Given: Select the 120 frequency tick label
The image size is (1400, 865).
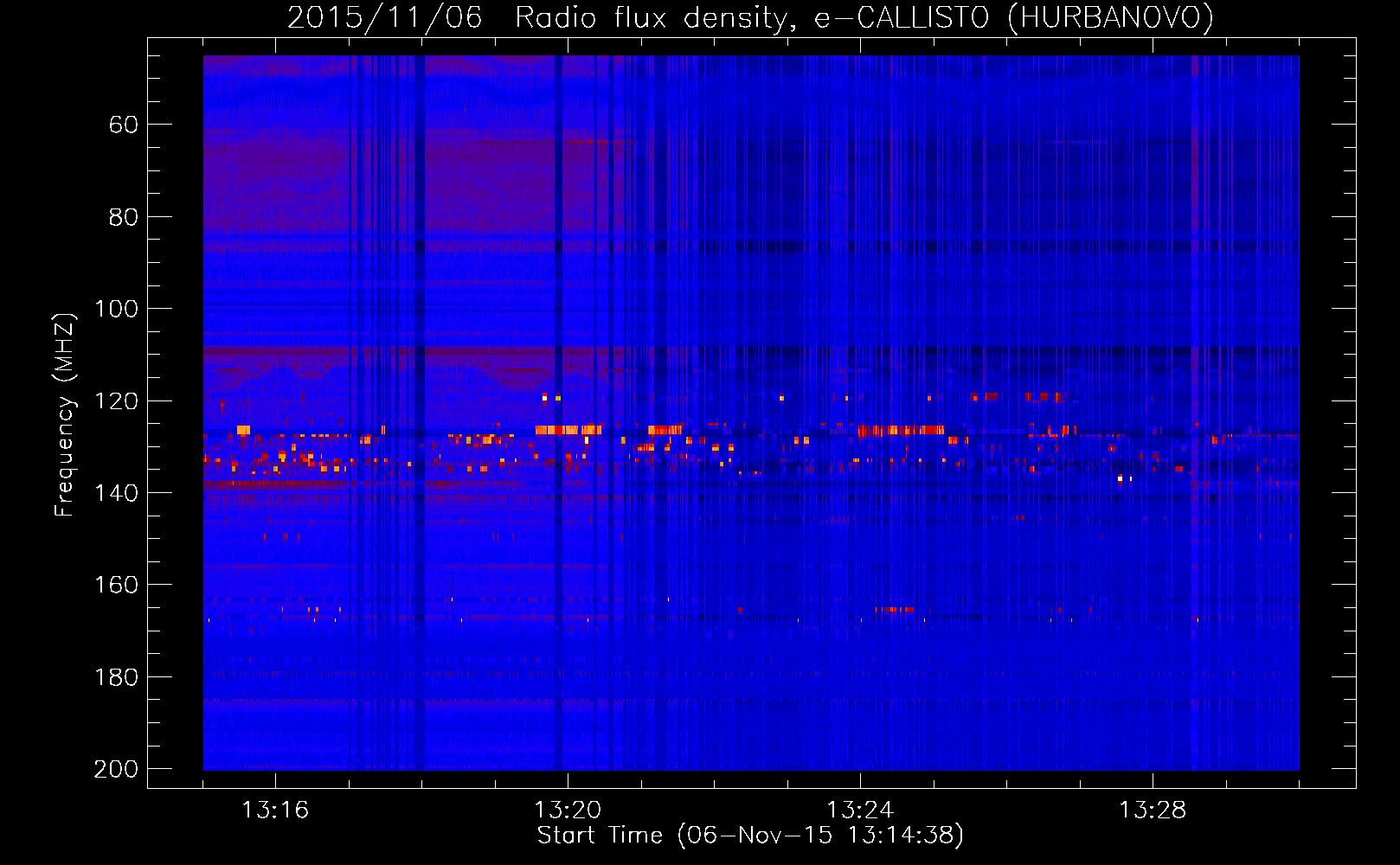Looking at the screenshot, I should [x=117, y=400].
